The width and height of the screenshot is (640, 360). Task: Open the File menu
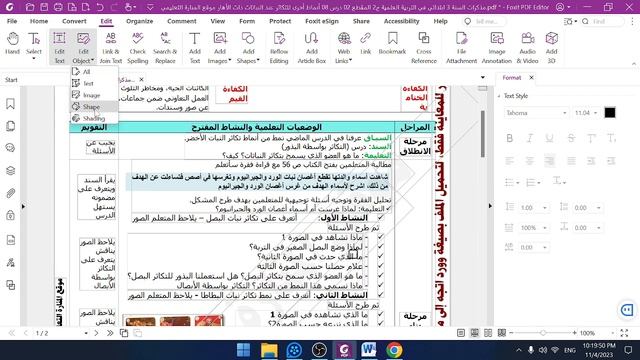(x=12, y=21)
